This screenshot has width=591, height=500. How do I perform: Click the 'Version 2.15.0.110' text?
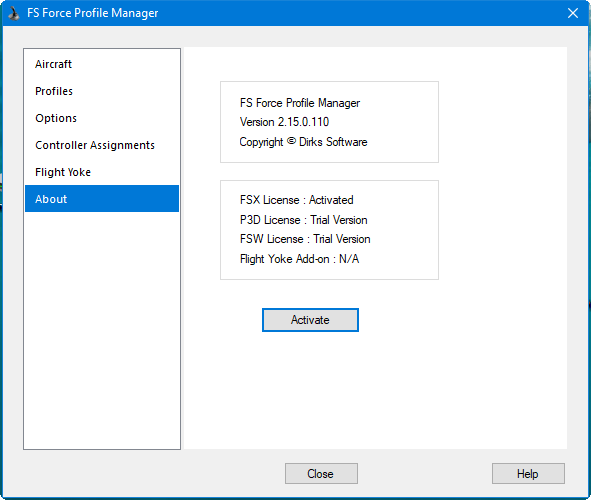click(x=284, y=122)
